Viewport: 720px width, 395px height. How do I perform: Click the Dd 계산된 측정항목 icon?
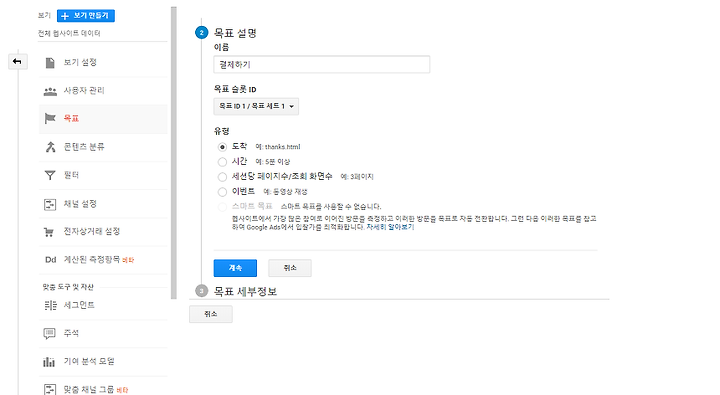tap(51, 260)
